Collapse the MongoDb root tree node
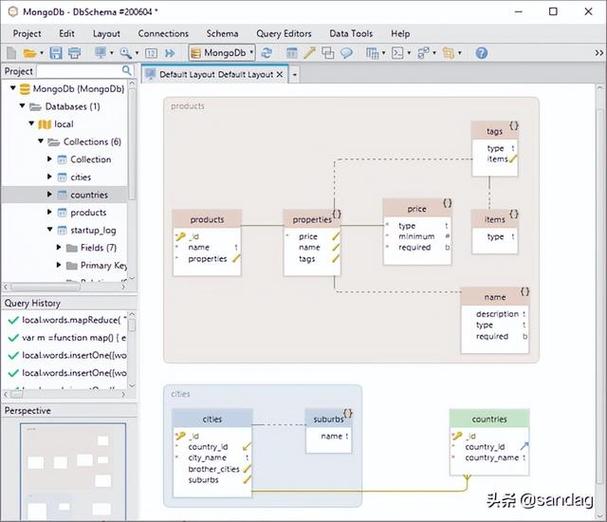 (13, 88)
